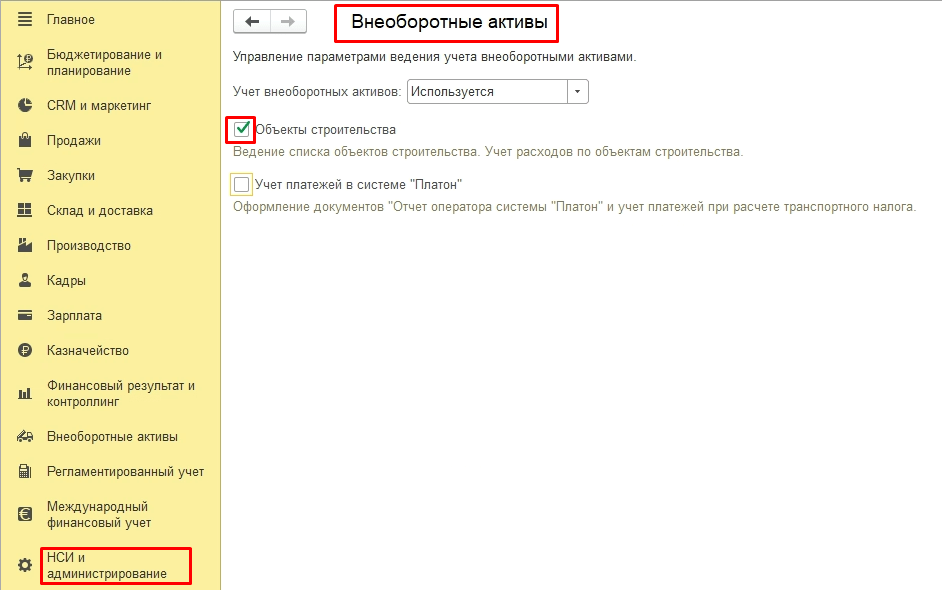Open the Главное section
Viewport: 942px width, 590px height.
[x=71, y=19]
